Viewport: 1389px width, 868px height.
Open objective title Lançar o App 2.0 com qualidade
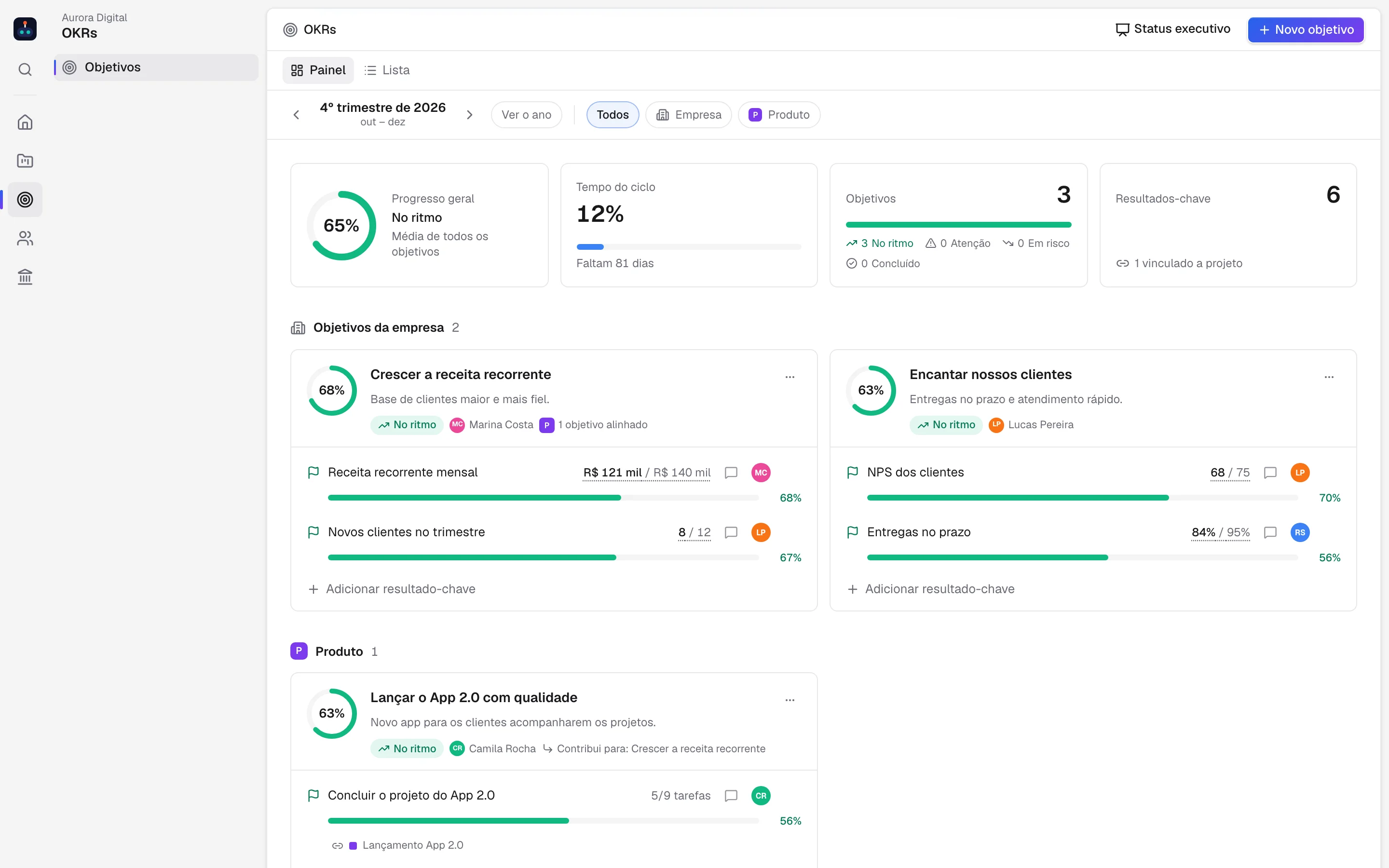(474, 697)
